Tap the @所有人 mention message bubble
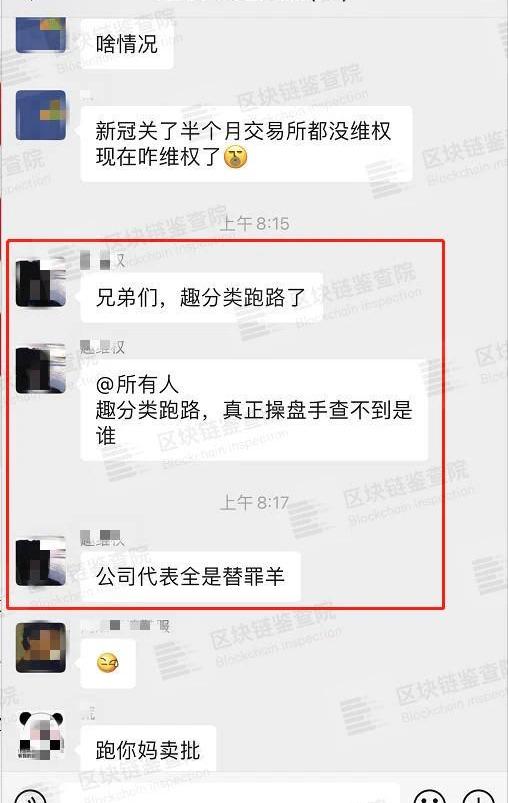This screenshot has width=508, height=803. (253, 410)
